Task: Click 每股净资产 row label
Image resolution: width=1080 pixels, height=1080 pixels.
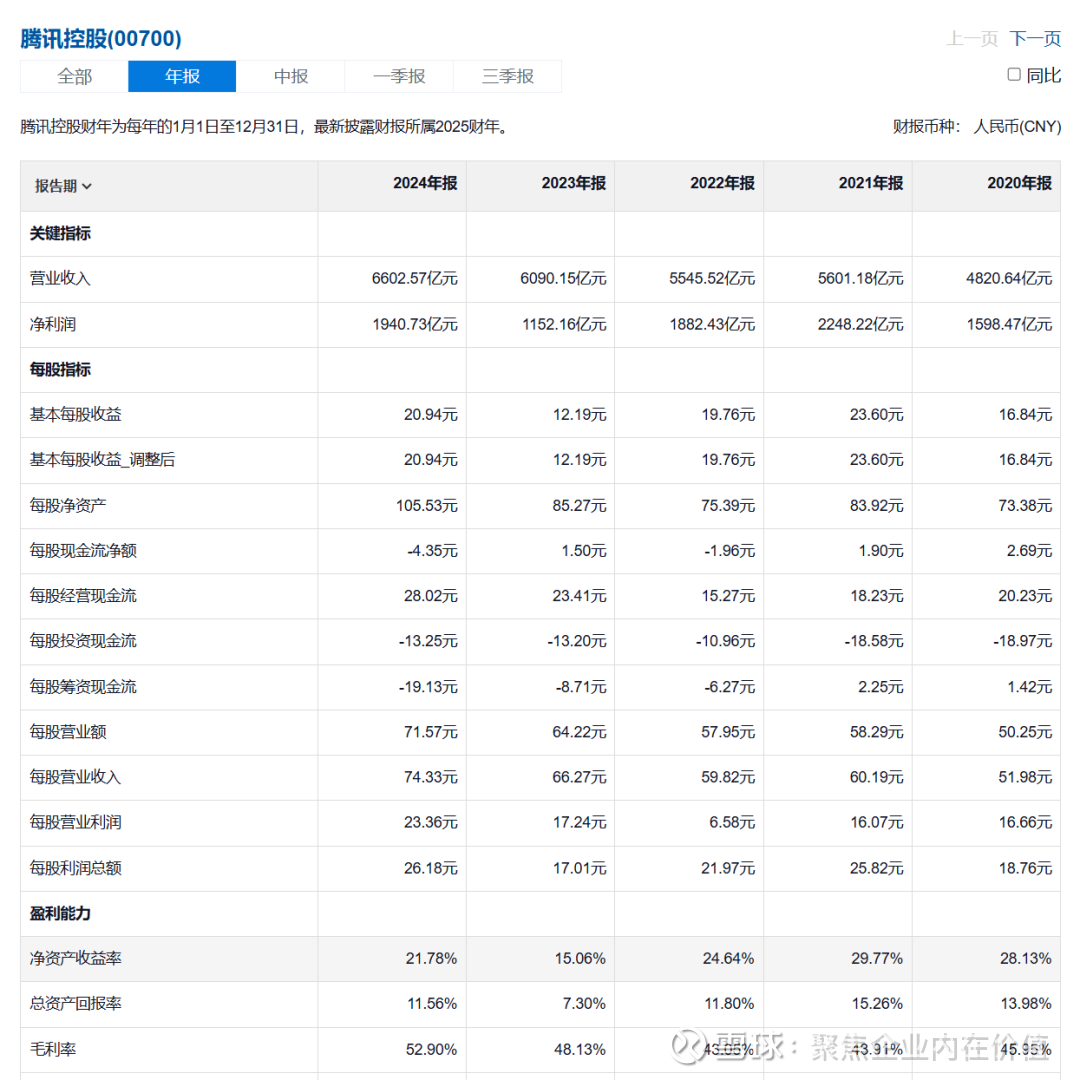Action: 68,506
